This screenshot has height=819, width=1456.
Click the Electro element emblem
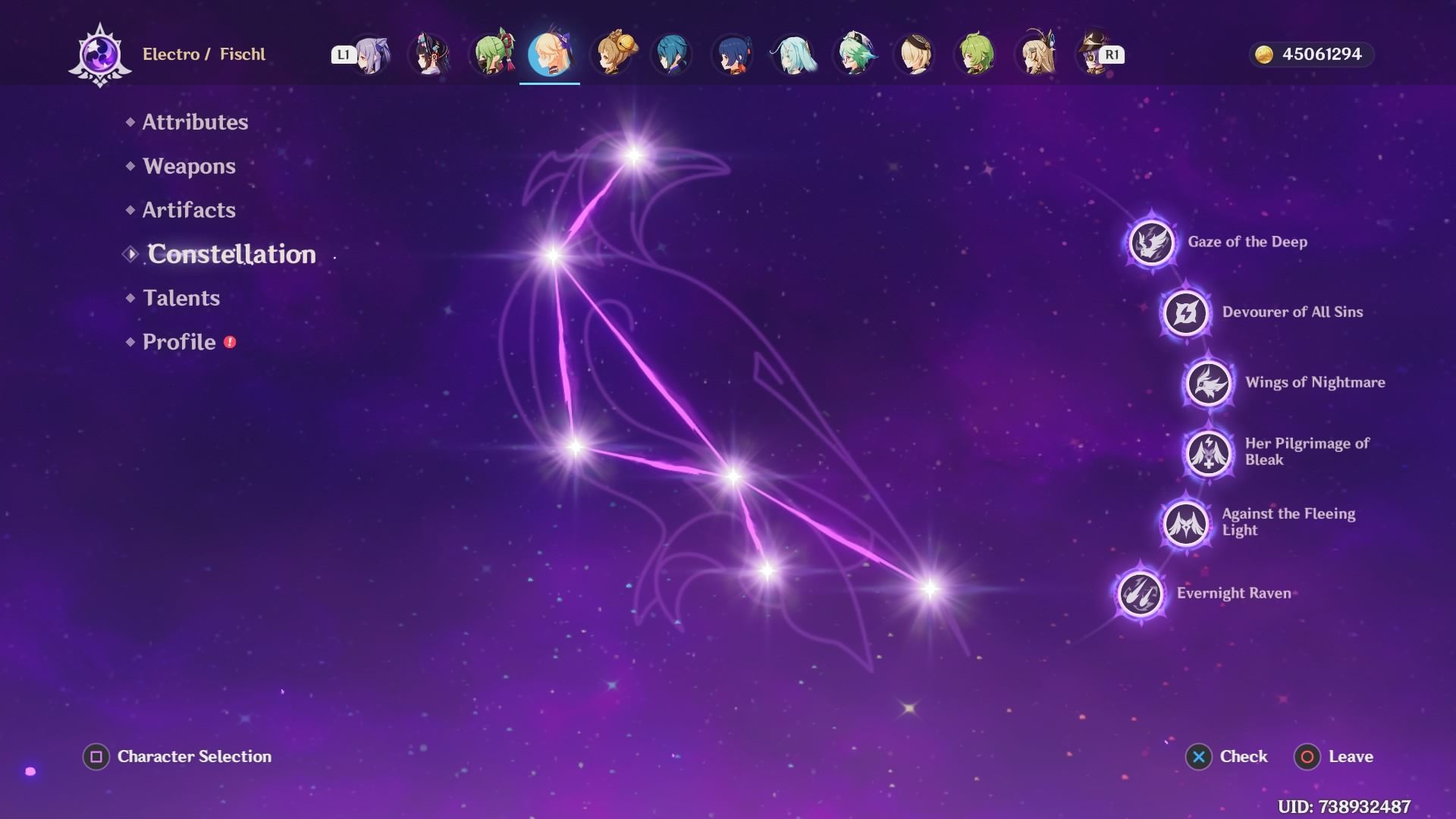point(100,55)
